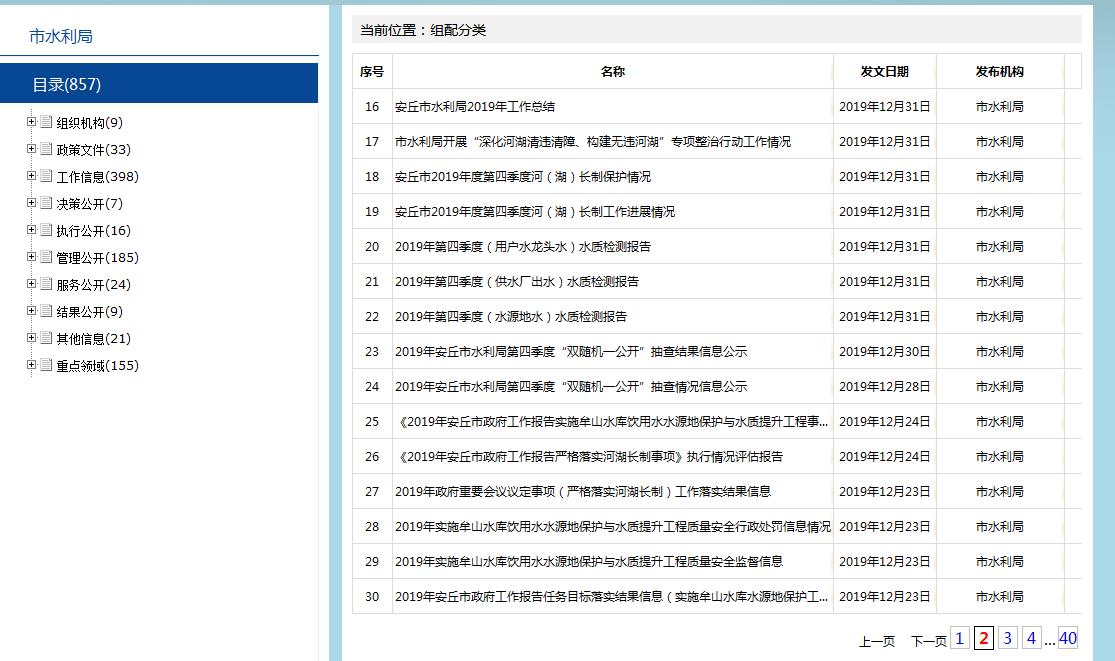The height and width of the screenshot is (661, 1115).
Task: Expand the 管理公开(185) tree node
Action: point(31,257)
